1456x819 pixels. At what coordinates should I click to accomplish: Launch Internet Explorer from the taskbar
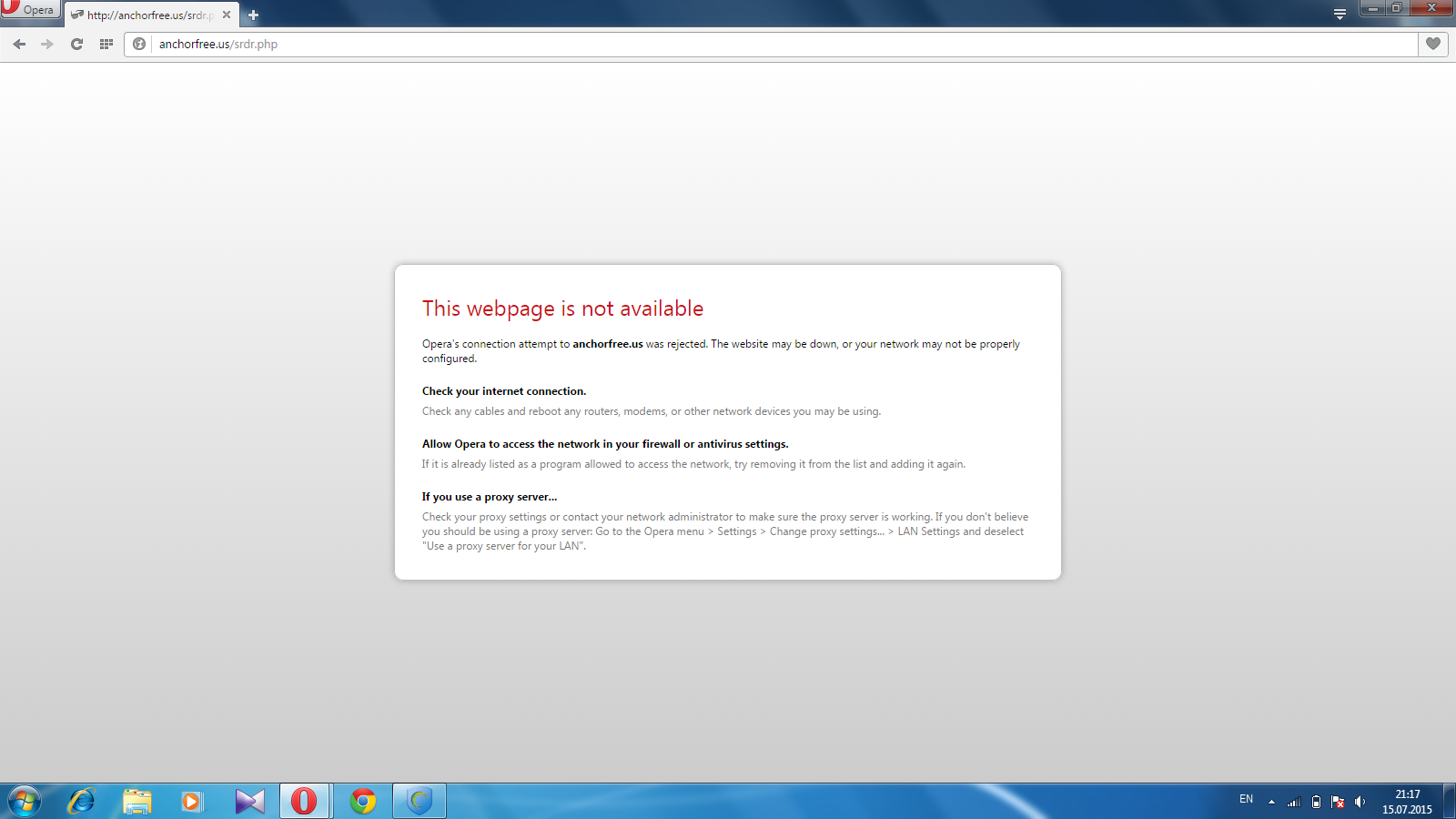[81, 801]
